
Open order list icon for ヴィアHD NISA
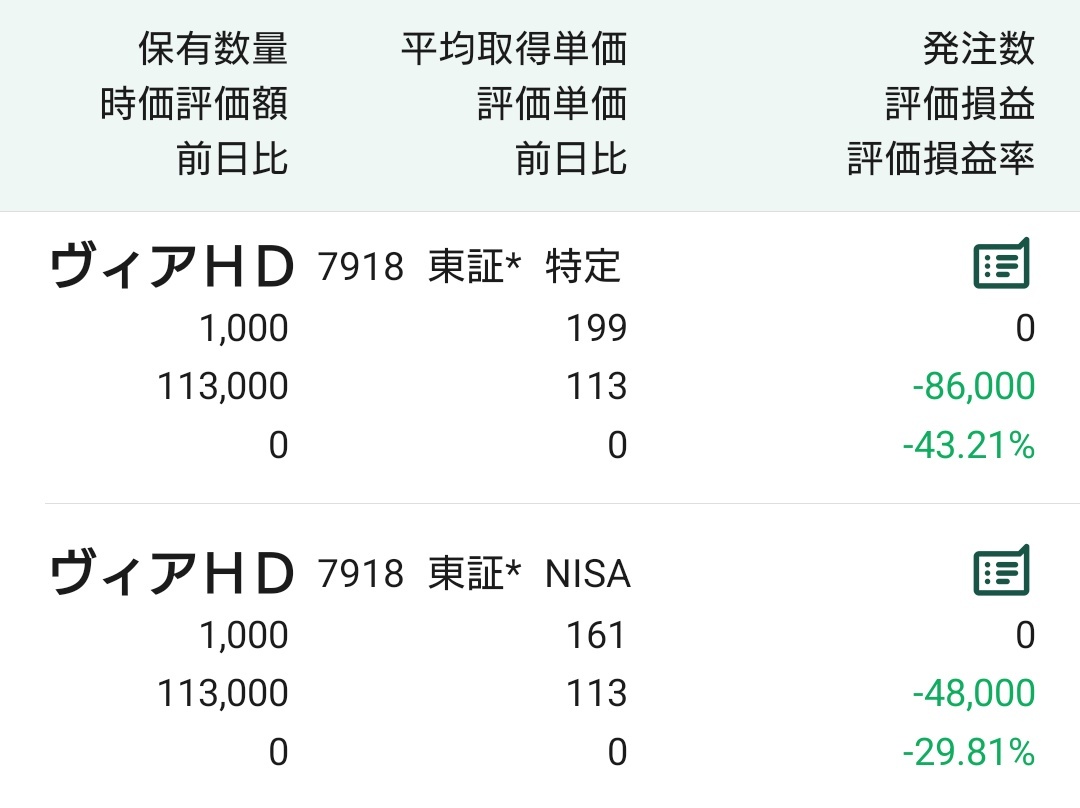click(1001, 570)
